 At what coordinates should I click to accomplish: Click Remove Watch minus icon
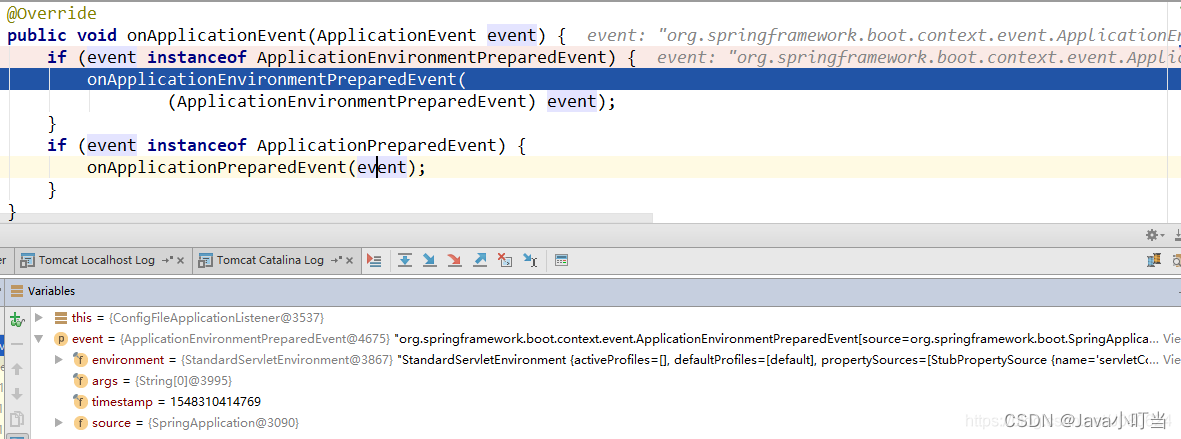(x=17, y=343)
